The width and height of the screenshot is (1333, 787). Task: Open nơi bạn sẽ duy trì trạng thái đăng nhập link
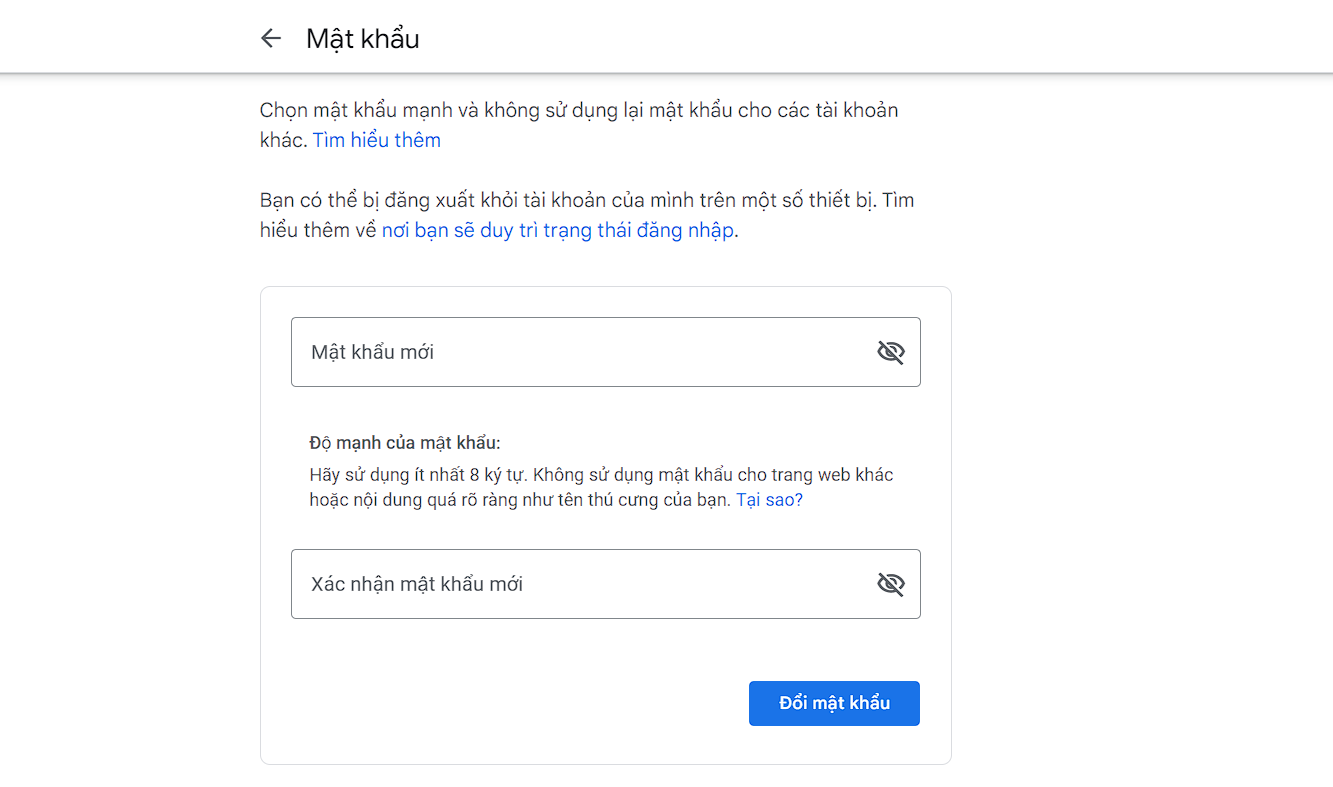coord(558,231)
